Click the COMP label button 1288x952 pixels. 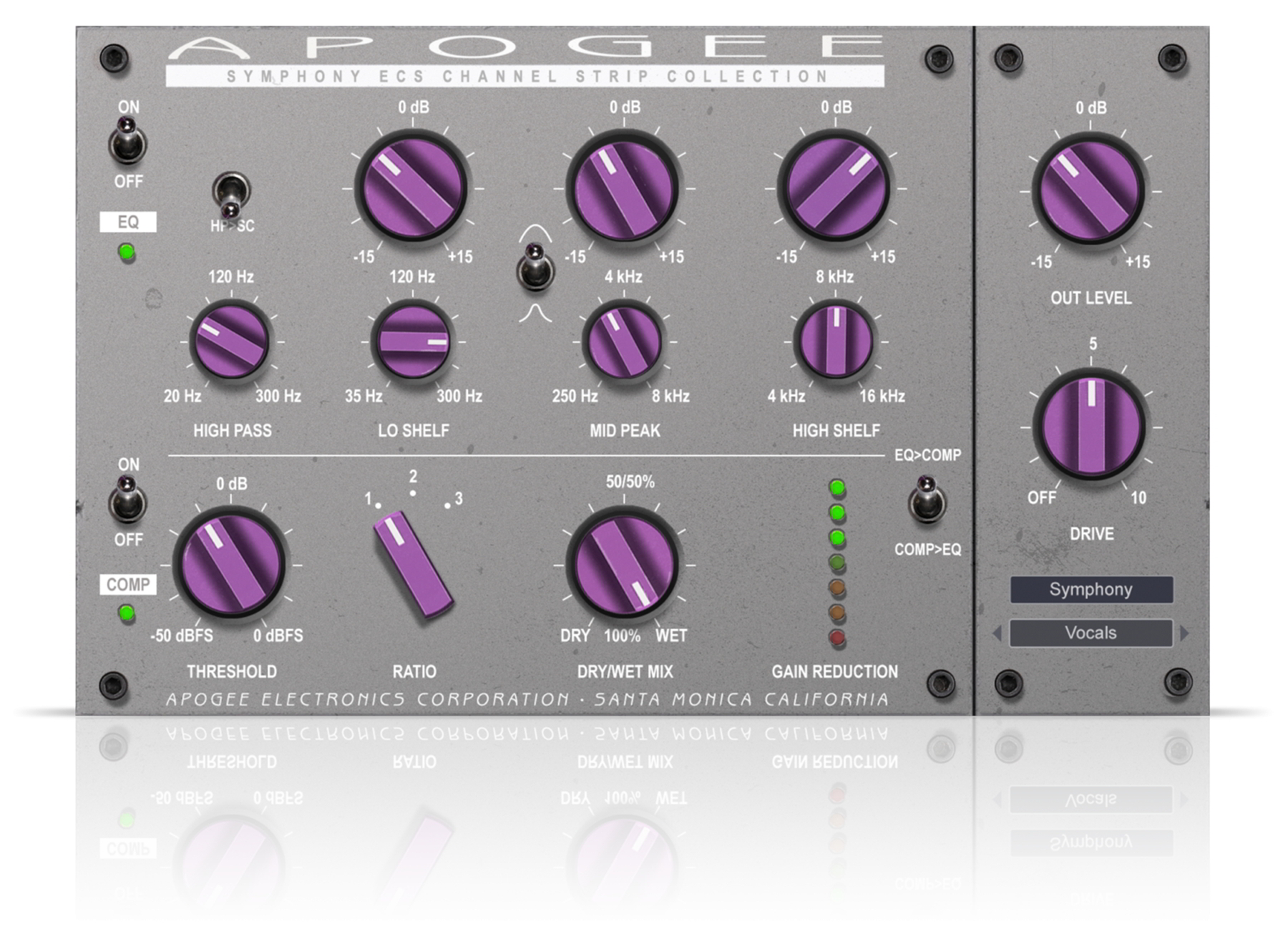[x=127, y=584]
